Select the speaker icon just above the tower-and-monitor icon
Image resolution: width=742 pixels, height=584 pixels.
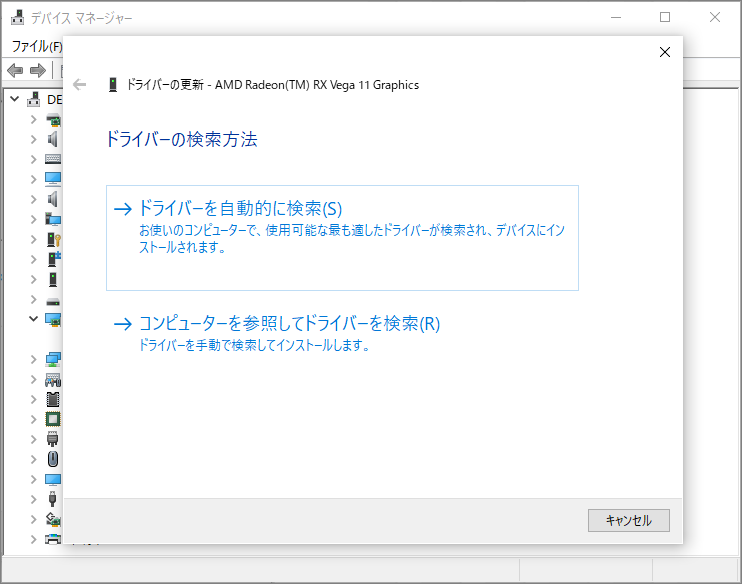coord(53,199)
